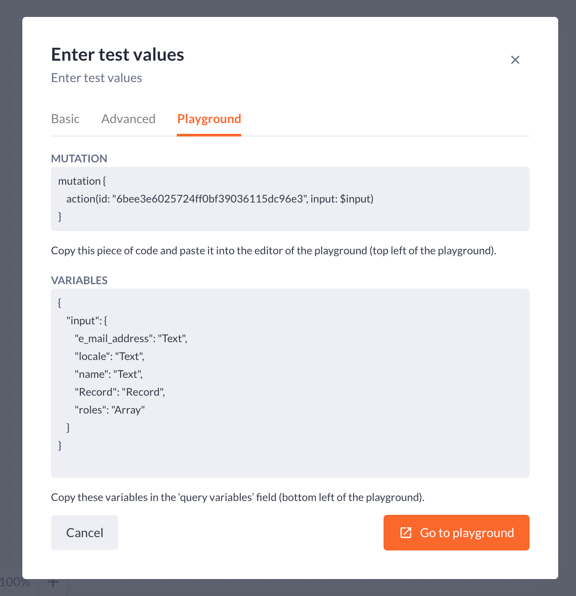
Task: Click the Enter test values heading
Action: coord(117,54)
